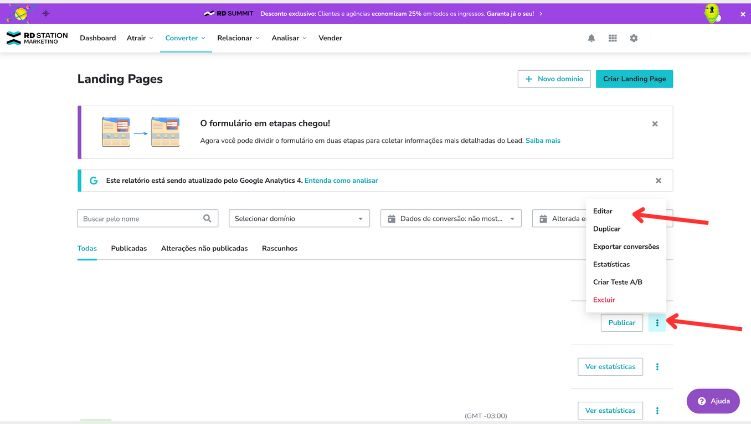Switch to the Publicadas tab

pyautogui.click(x=129, y=248)
